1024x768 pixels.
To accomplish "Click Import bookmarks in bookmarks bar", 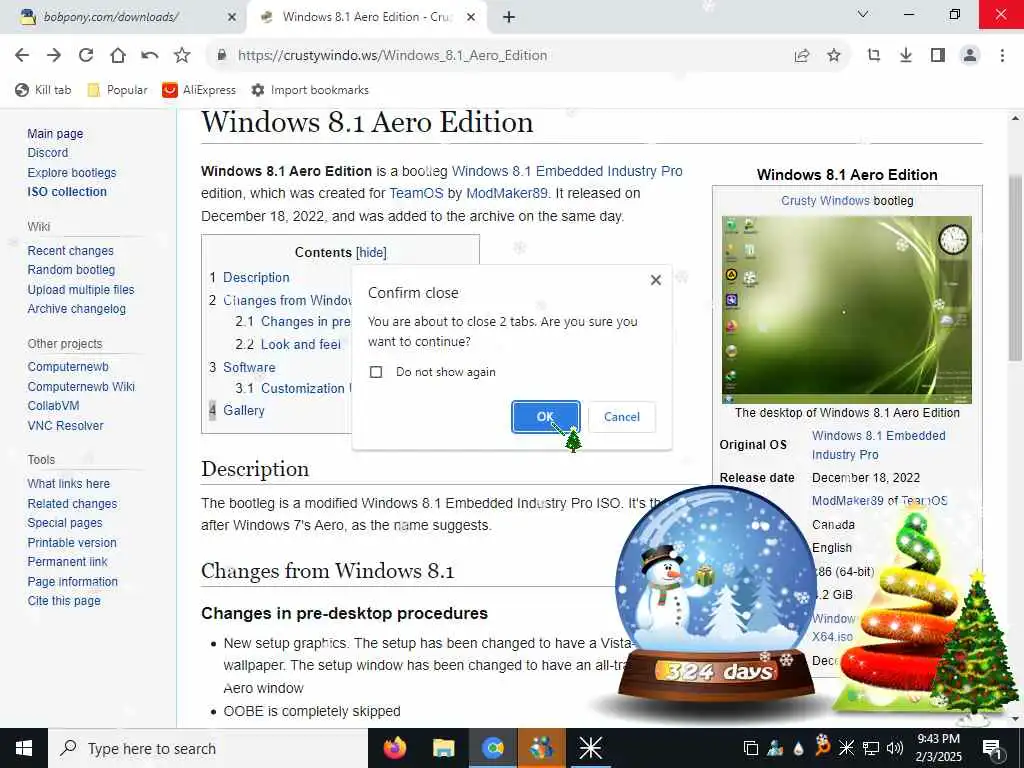I will (310, 90).
